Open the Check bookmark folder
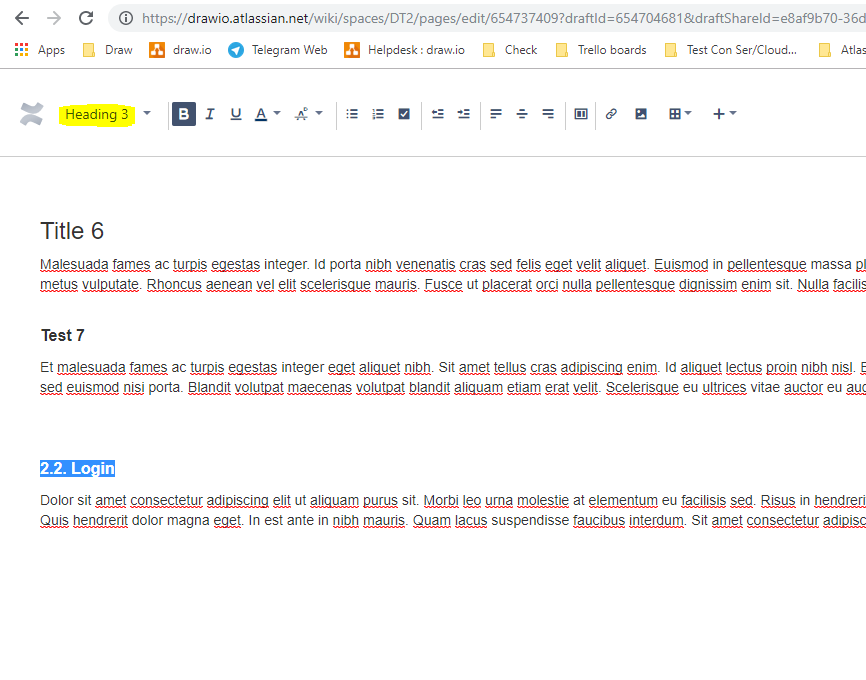The width and height of the screenshot is (866, 680). [x=510, y=50]
